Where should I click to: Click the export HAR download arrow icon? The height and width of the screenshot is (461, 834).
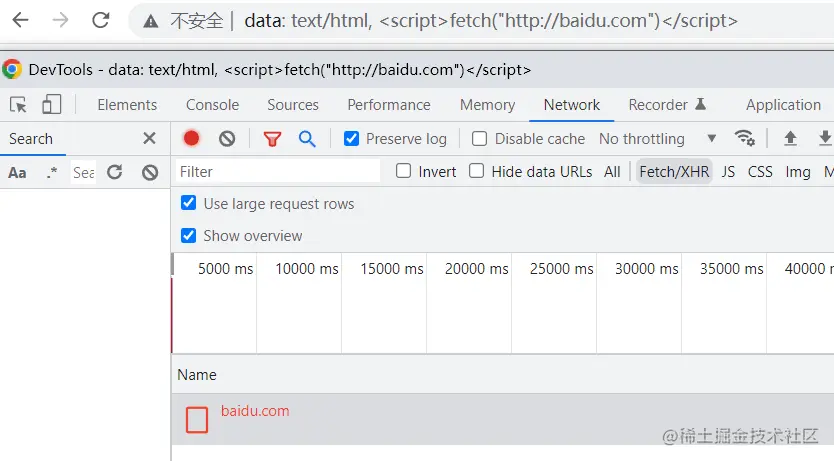tap(825, 138)
